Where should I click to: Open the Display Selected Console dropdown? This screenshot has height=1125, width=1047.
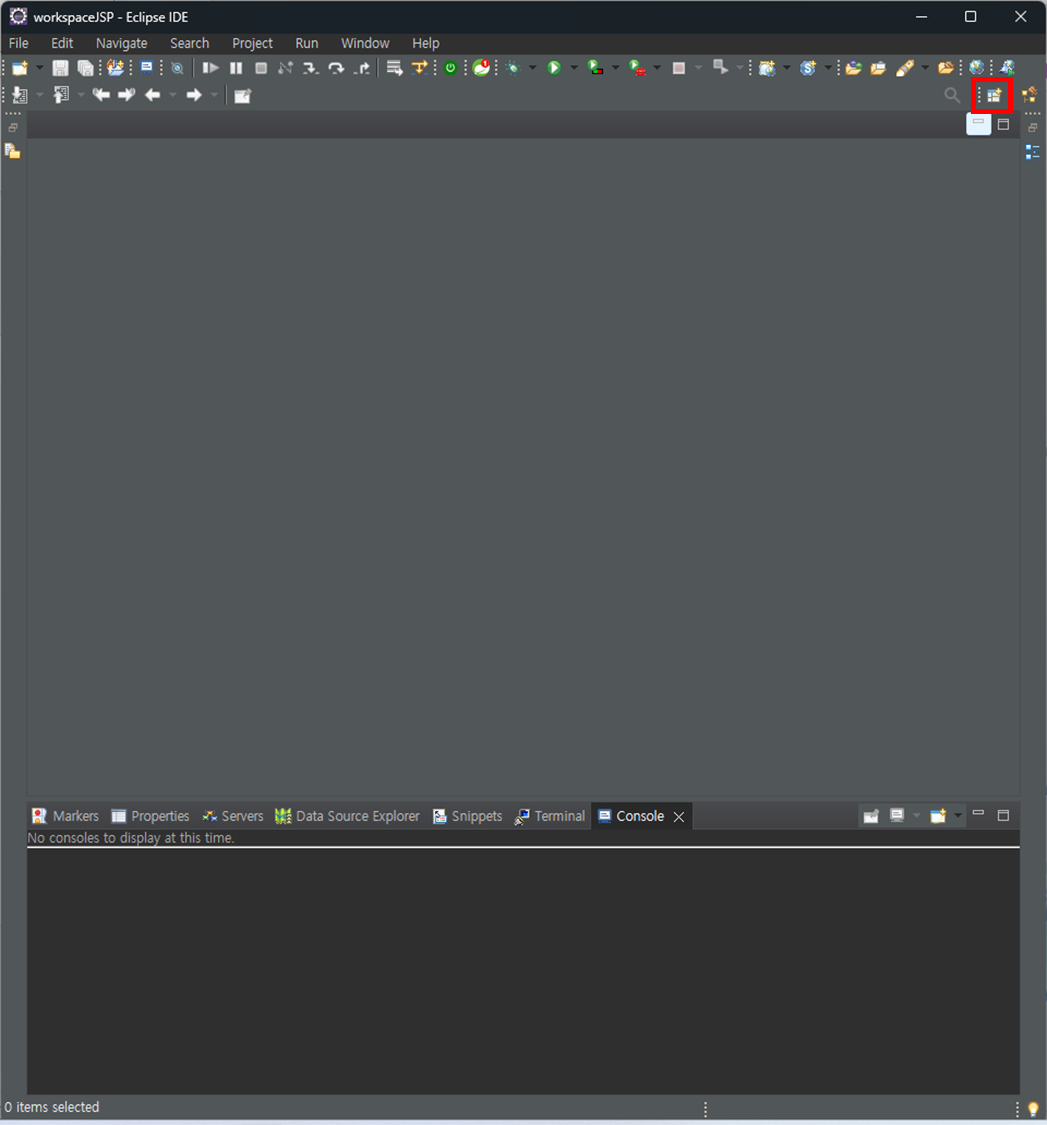point(916,816)
